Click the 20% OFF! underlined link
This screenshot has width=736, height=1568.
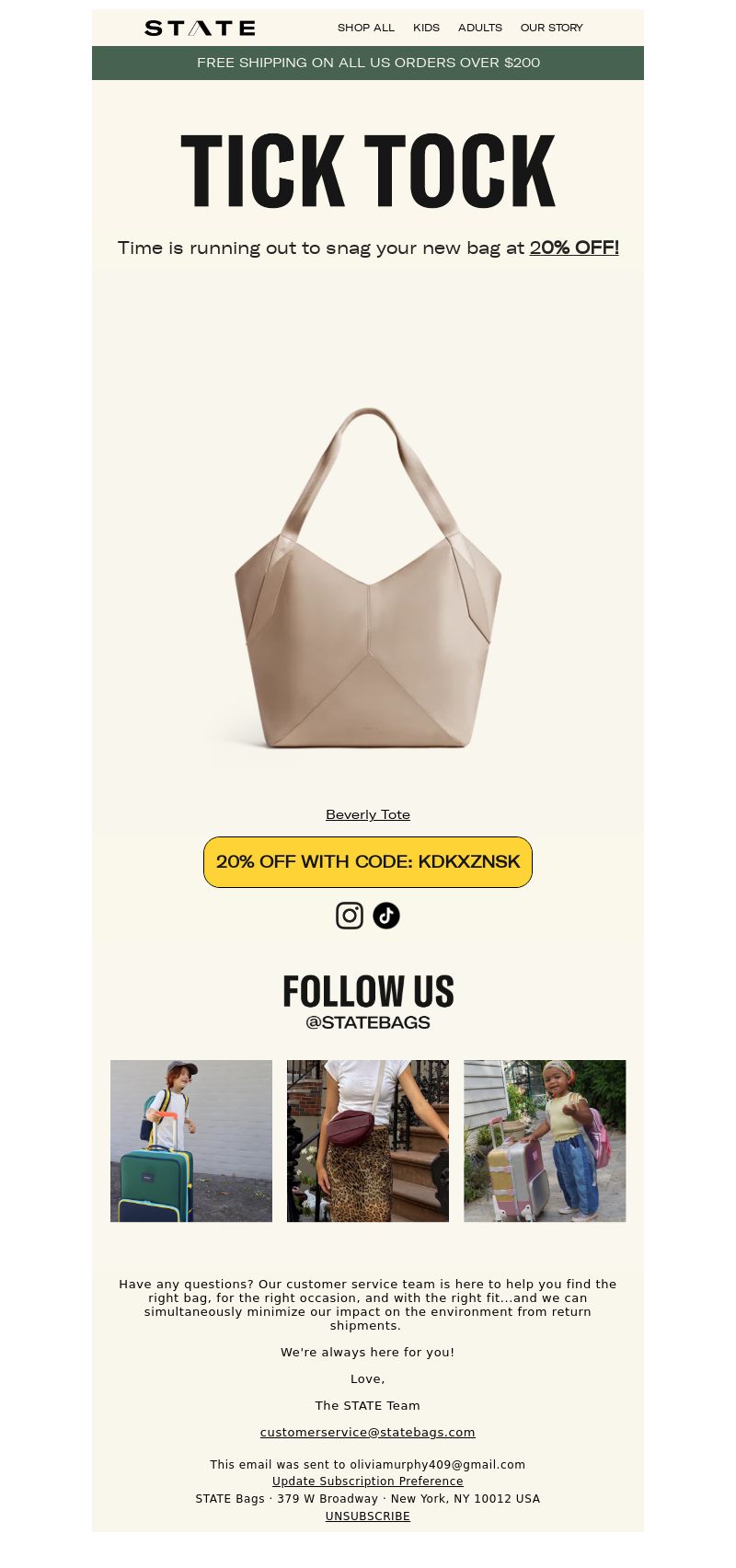click(574, 248)
